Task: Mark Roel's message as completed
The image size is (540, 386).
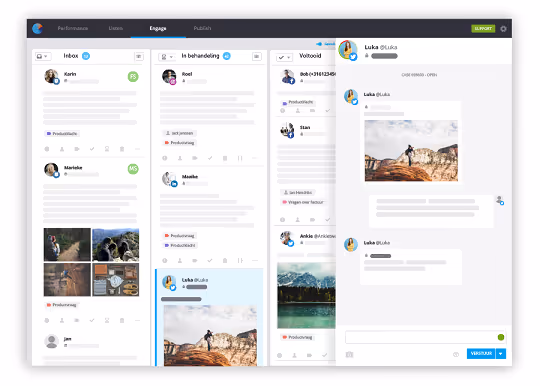Action: (x=210, y=158)
